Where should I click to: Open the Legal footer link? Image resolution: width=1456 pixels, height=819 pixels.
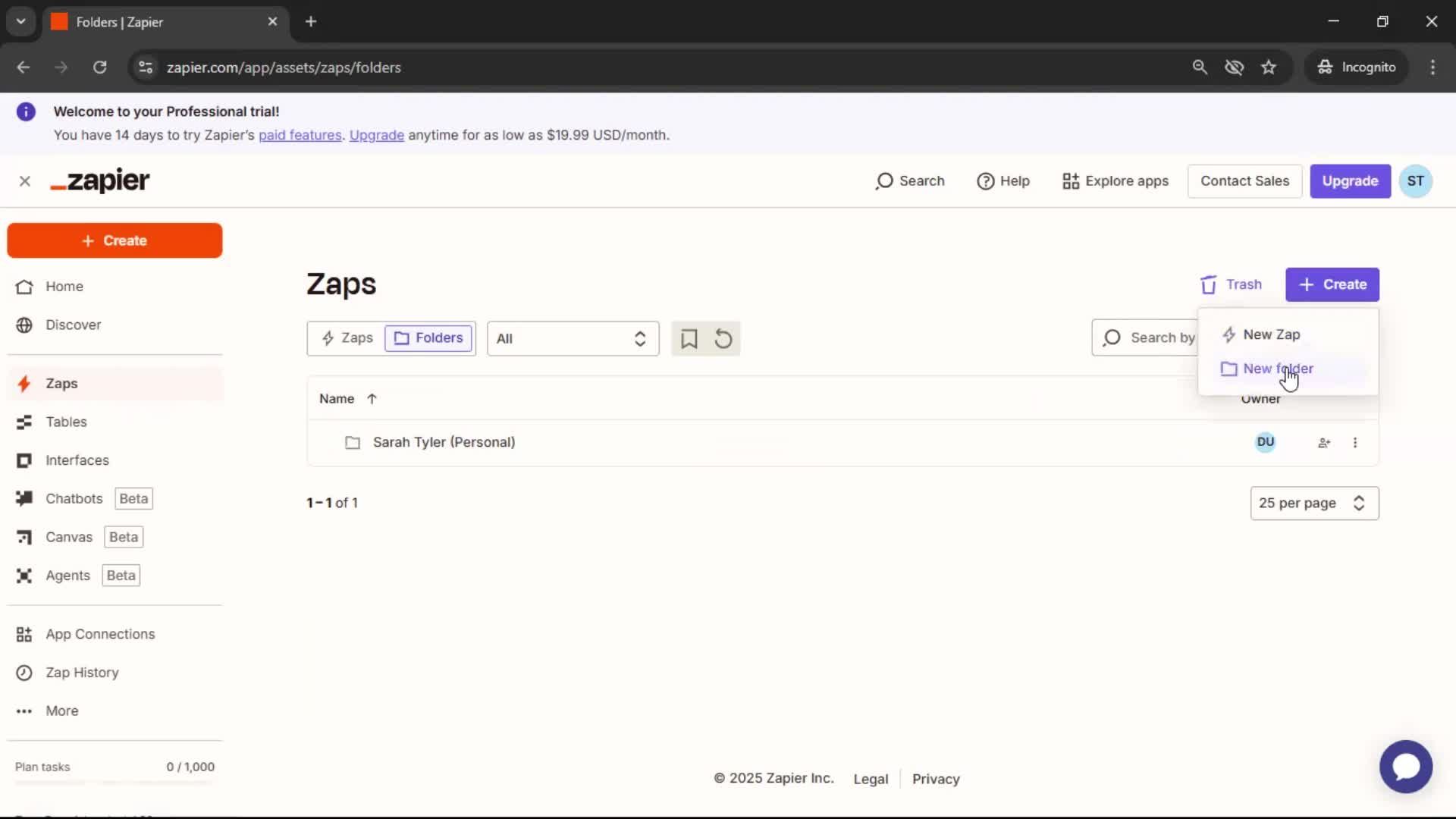pos(871,780)
